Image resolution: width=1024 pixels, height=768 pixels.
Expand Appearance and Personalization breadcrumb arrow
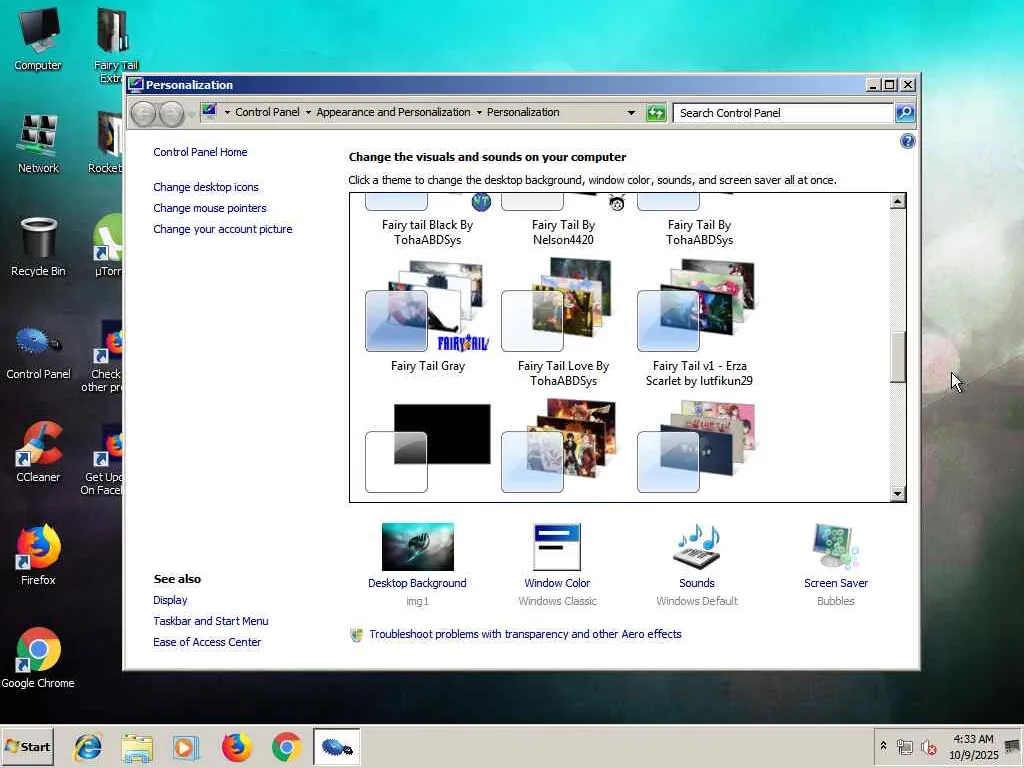(479, 112)
